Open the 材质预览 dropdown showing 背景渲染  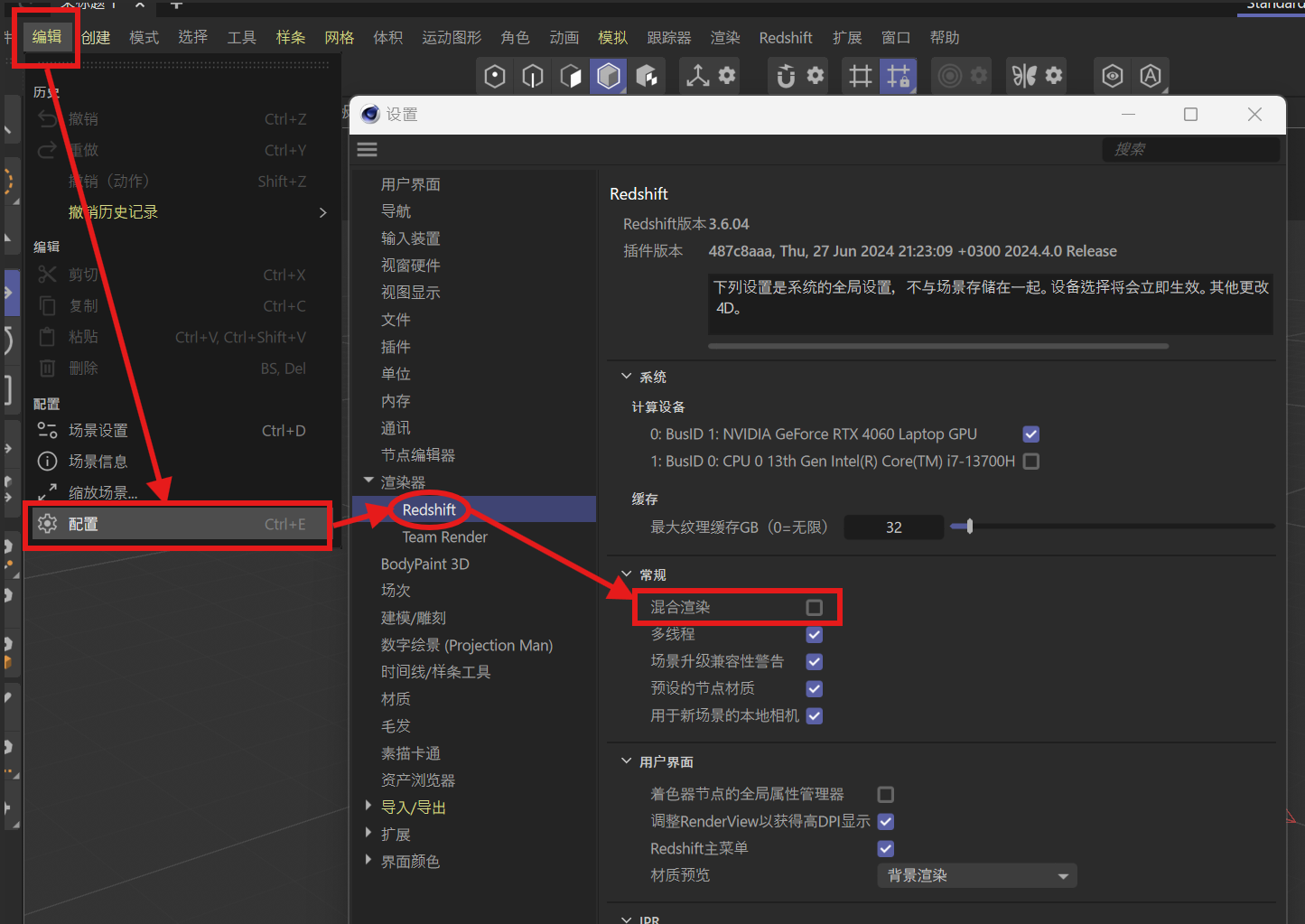click(x=977, y=876)
